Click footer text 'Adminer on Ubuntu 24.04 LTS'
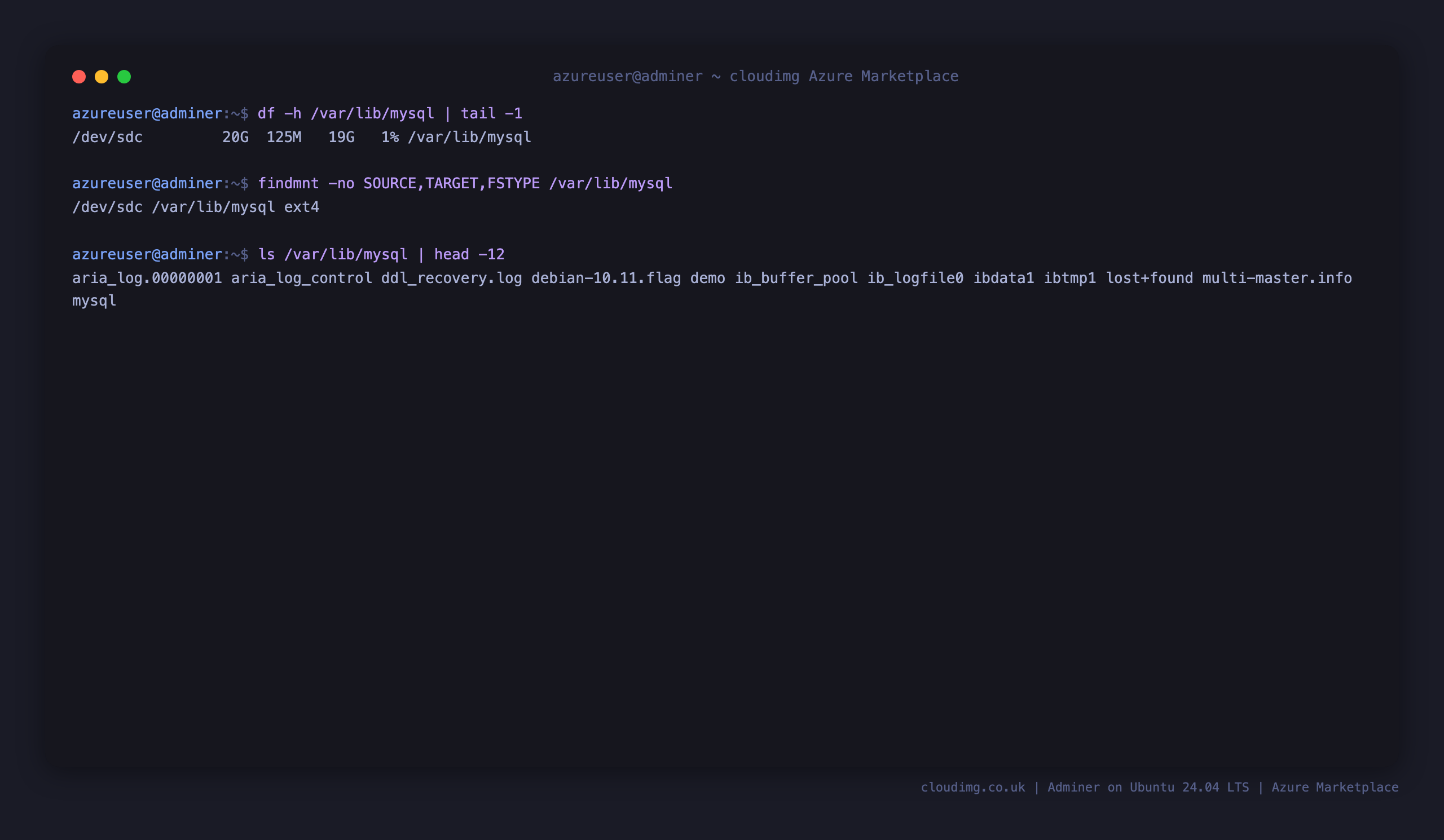 click(x=1148, y=788)
